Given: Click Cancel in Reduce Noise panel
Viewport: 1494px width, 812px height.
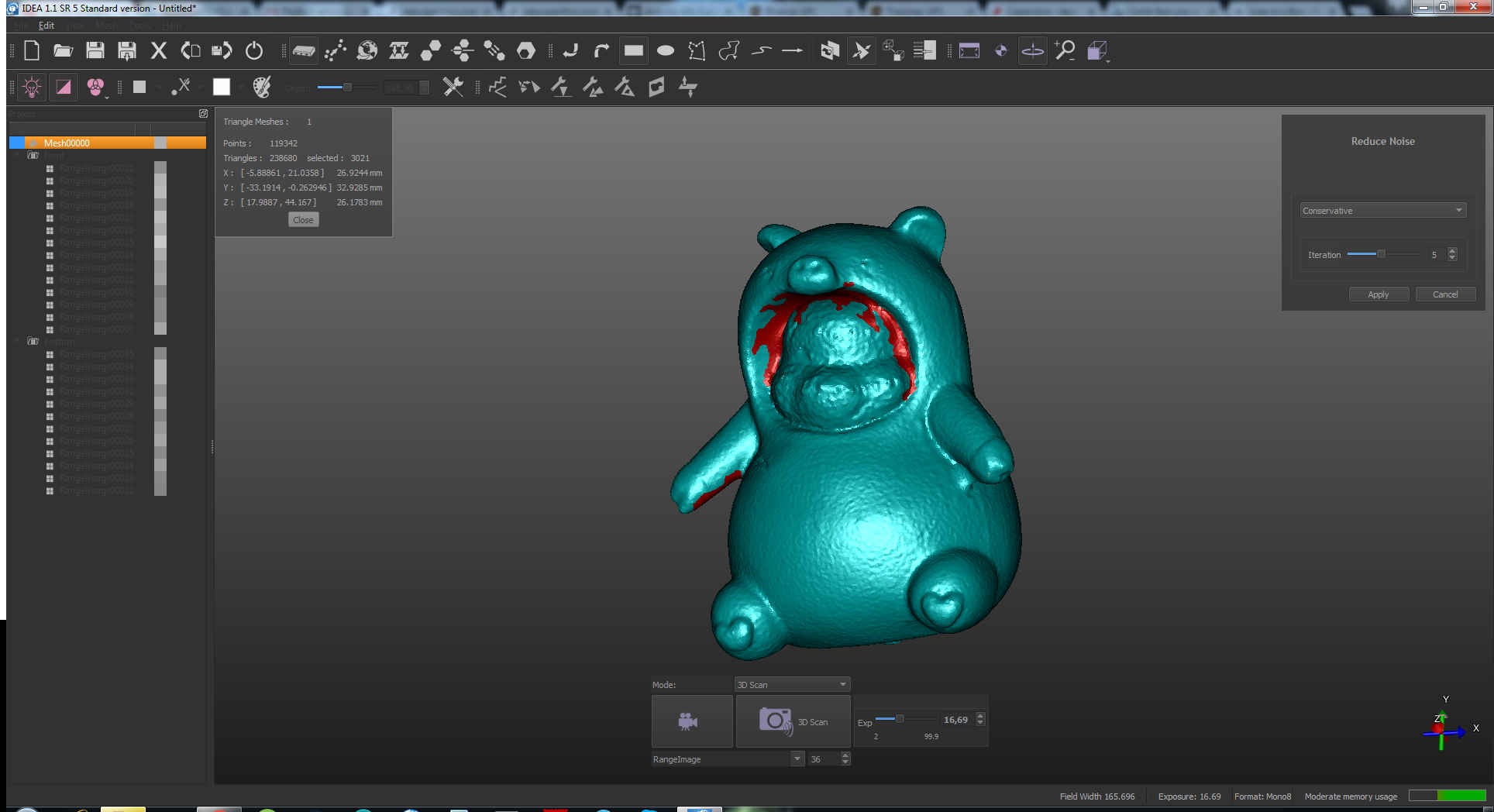Looking at the screenshot, I should (1445, 294).
